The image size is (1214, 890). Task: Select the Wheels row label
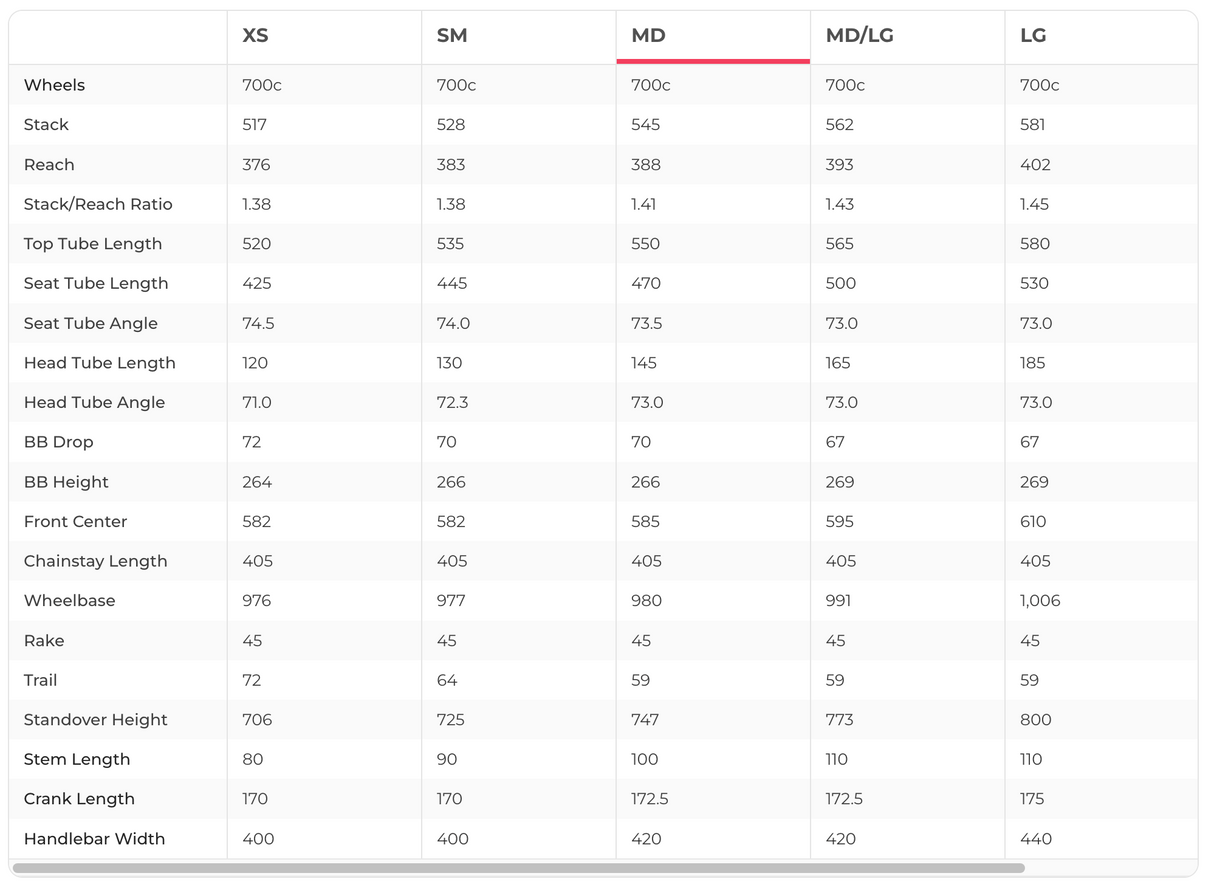(54, 85)
